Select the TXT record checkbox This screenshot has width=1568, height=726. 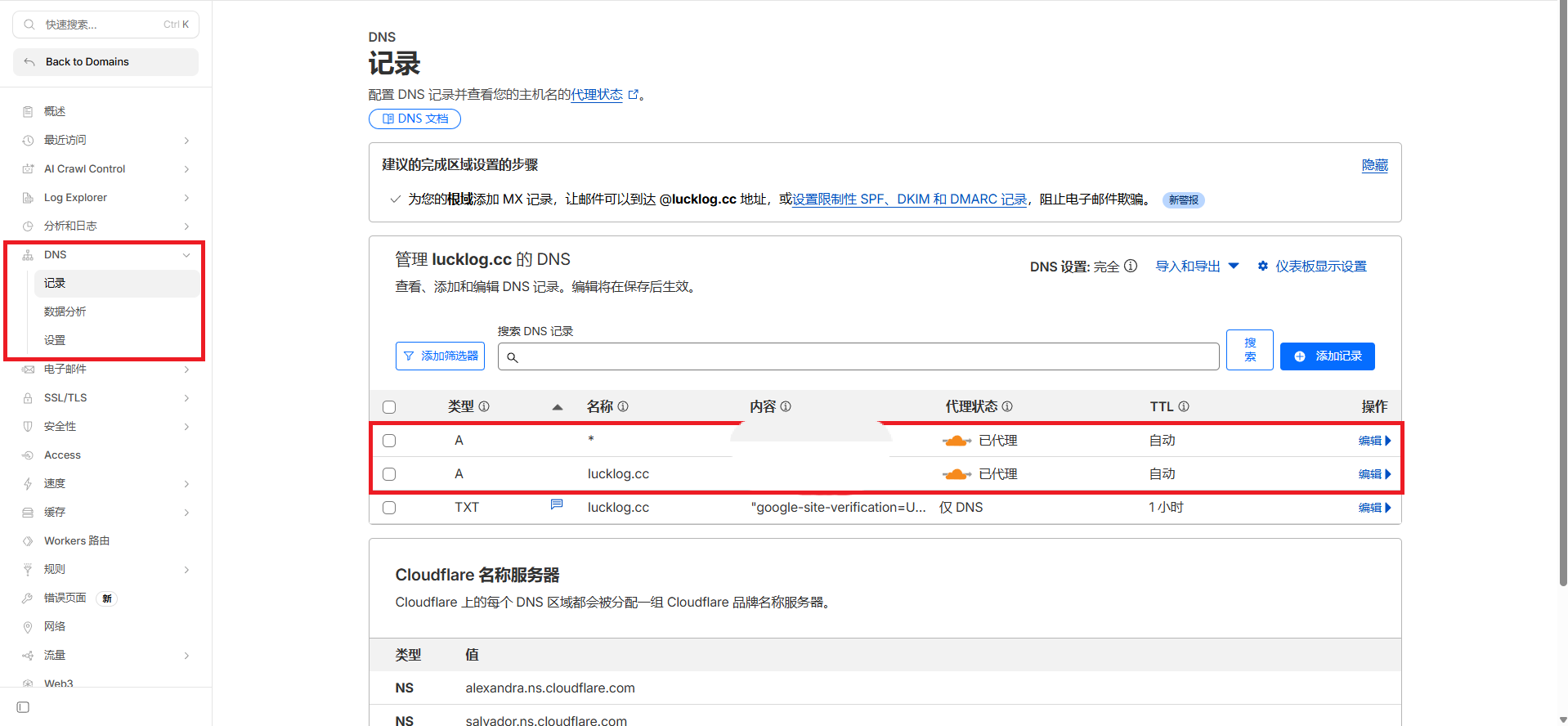[x=389, y=508]
